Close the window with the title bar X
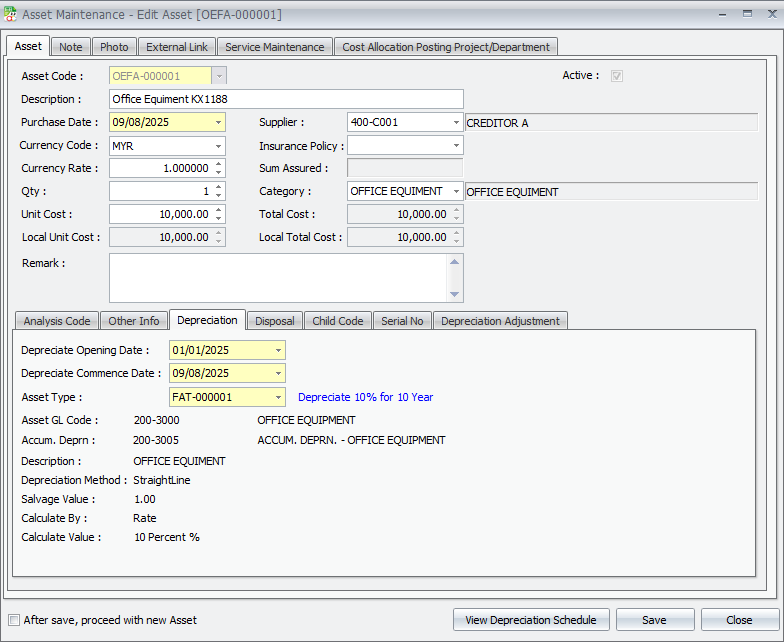 click(772, 14)
